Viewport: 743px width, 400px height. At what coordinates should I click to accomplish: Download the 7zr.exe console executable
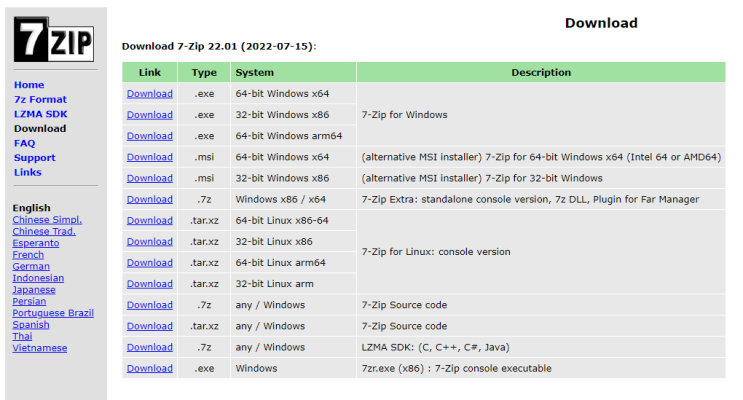click(x=149, y=368)
